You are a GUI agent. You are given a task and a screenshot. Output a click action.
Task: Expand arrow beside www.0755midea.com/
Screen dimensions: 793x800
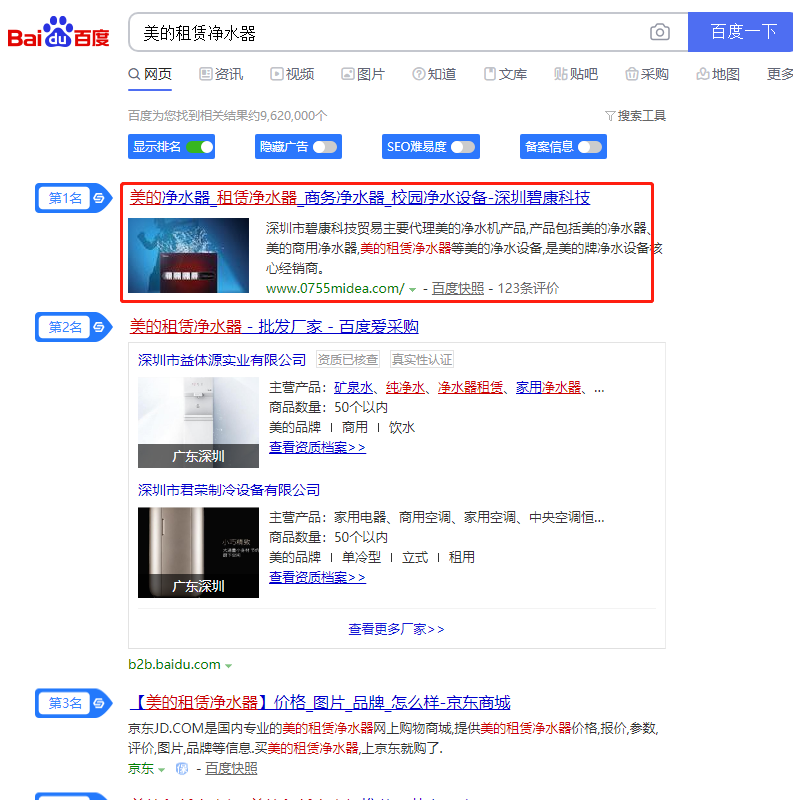412,290
